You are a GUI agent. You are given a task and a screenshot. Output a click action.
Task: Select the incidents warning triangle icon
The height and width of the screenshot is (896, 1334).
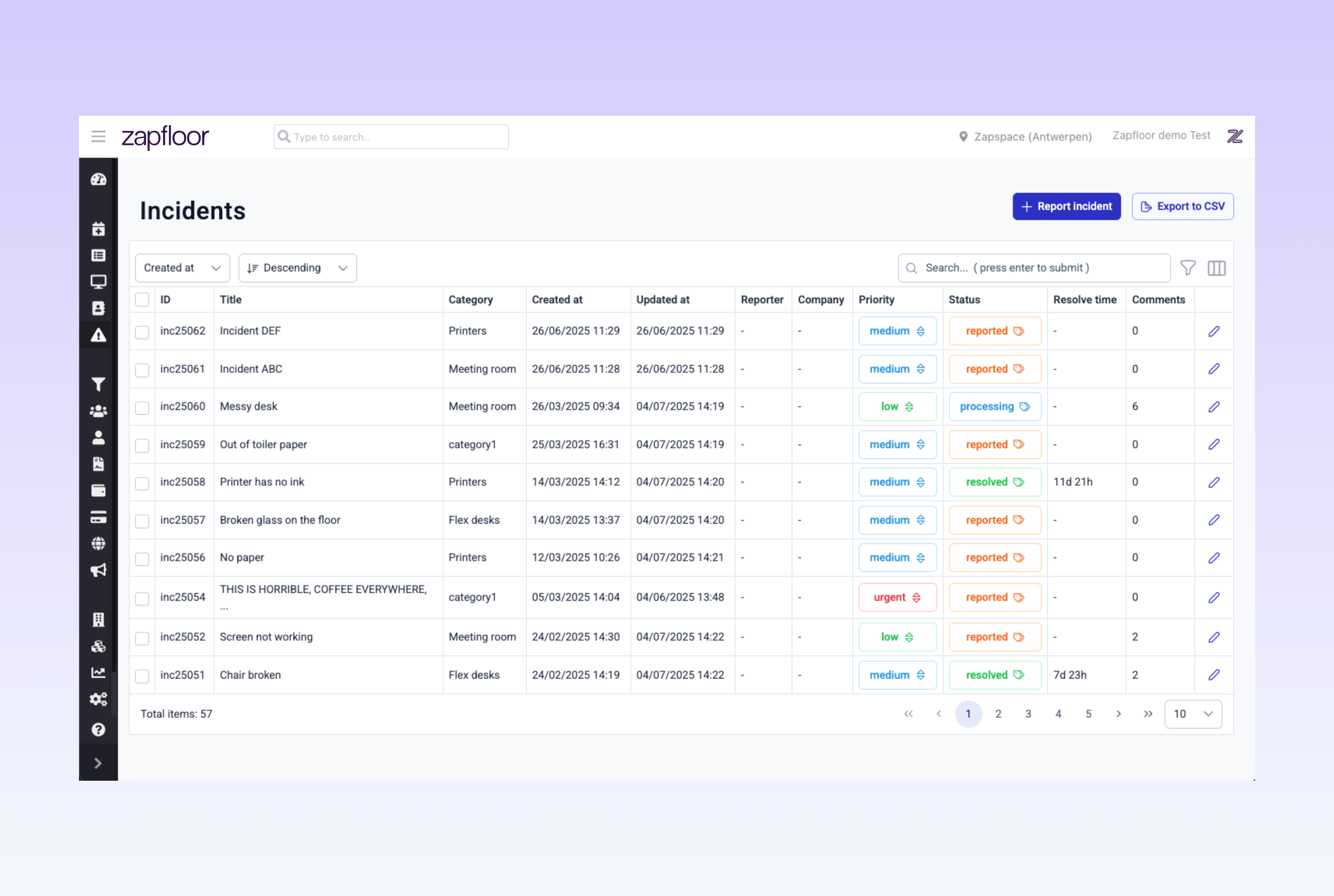98,335
